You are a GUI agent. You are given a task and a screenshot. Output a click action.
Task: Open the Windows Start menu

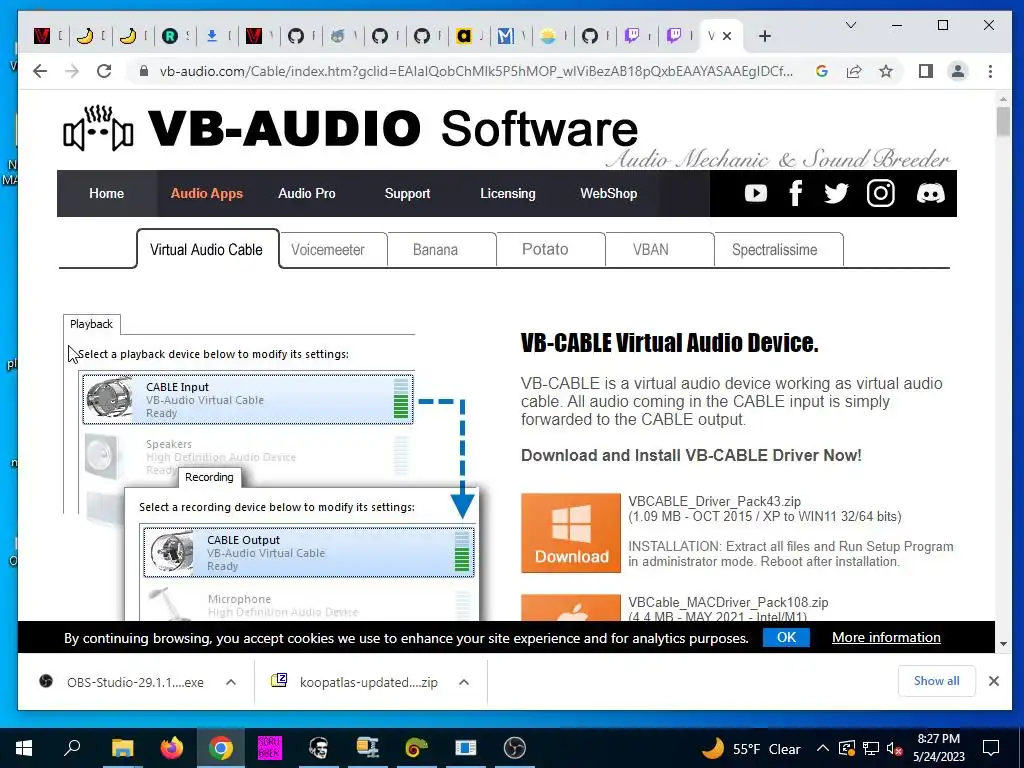(24, 748)
